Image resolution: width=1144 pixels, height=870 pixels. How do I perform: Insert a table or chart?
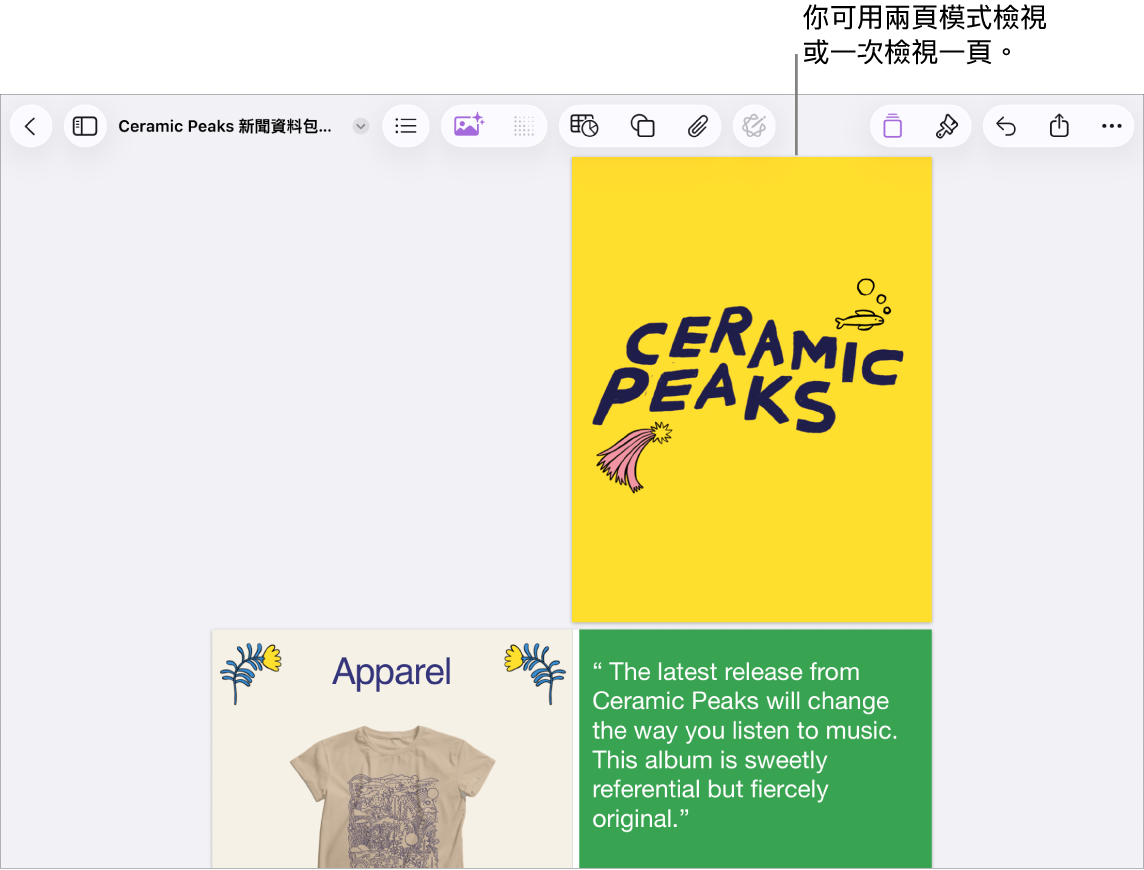[x=584, y=126]
